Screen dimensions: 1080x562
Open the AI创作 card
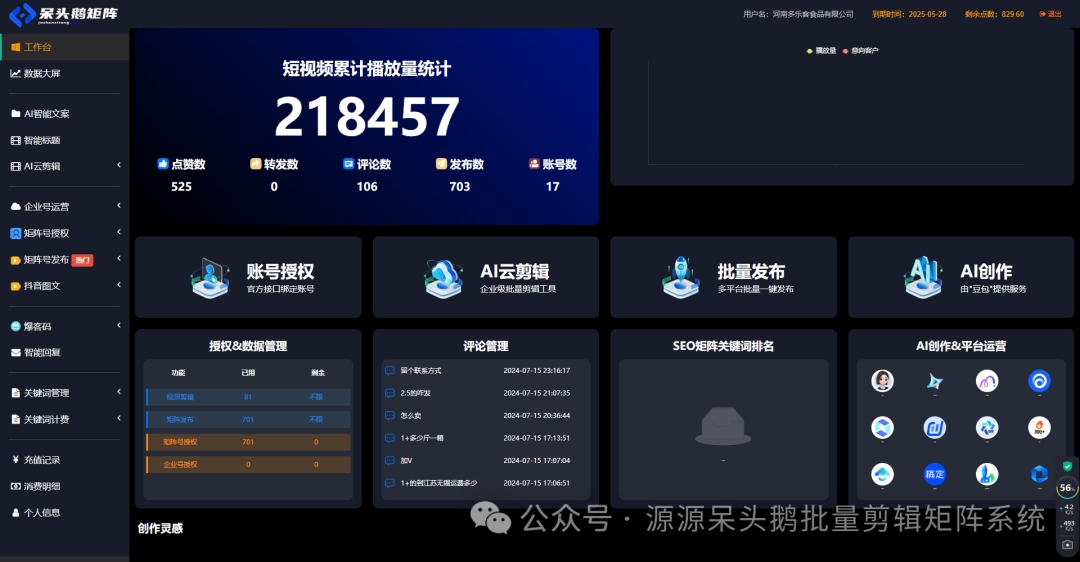[961, 277]
